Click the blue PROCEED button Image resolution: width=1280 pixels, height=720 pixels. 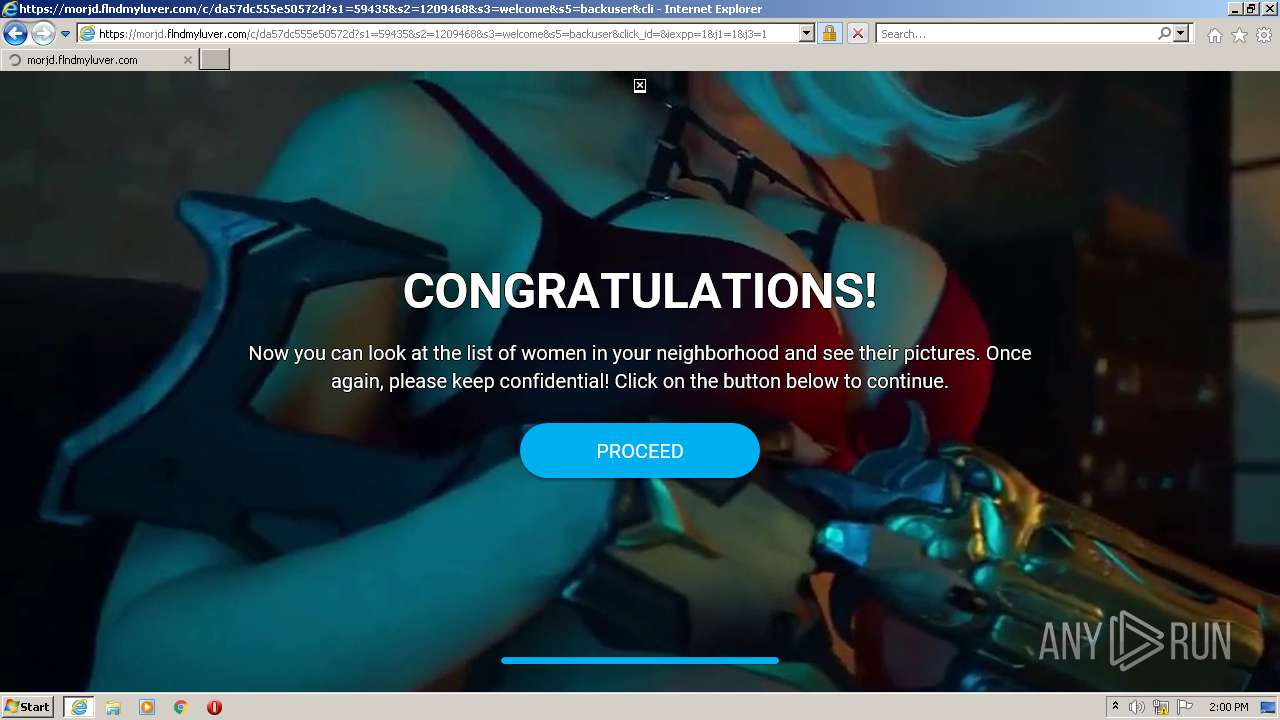pos(640,451)
